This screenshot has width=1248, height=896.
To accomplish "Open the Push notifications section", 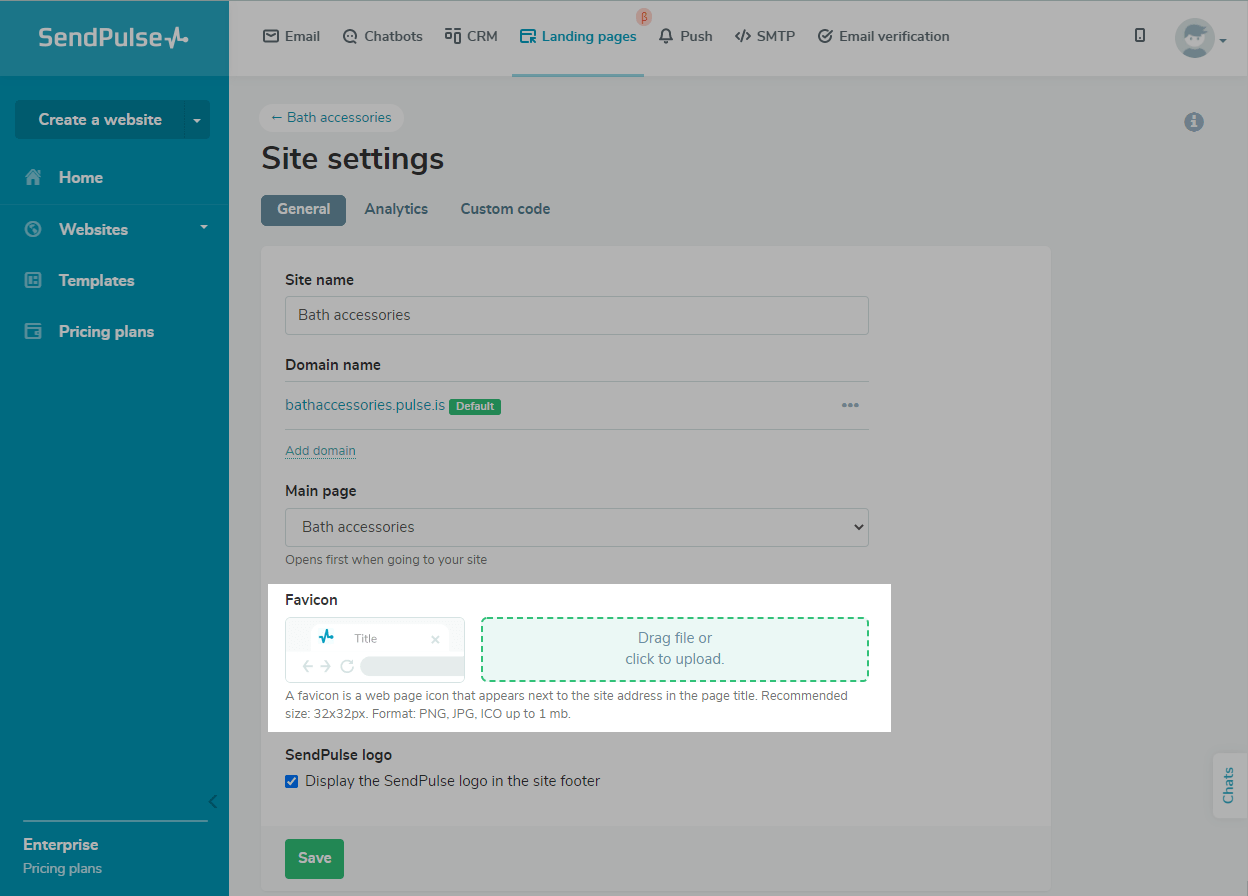I will point(685,36).
